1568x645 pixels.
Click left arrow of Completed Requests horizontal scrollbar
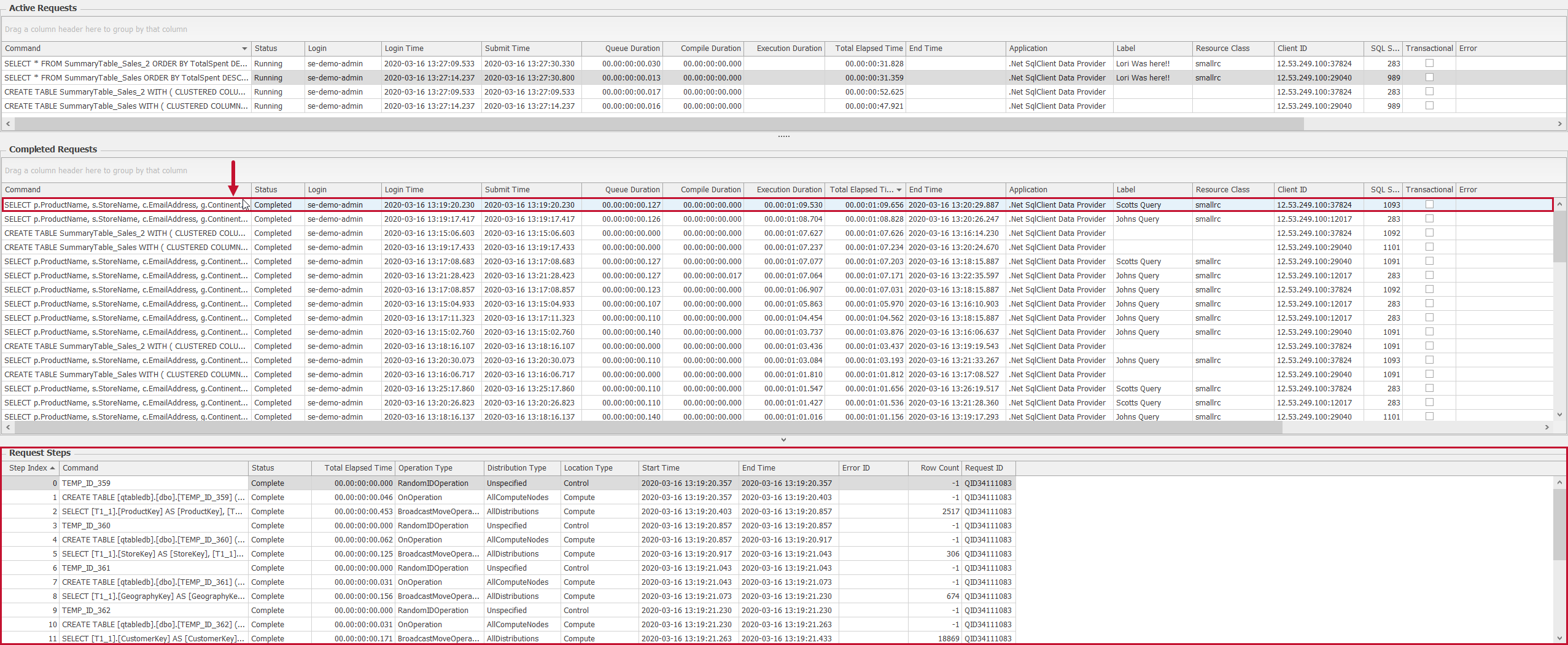click(7, 428)
